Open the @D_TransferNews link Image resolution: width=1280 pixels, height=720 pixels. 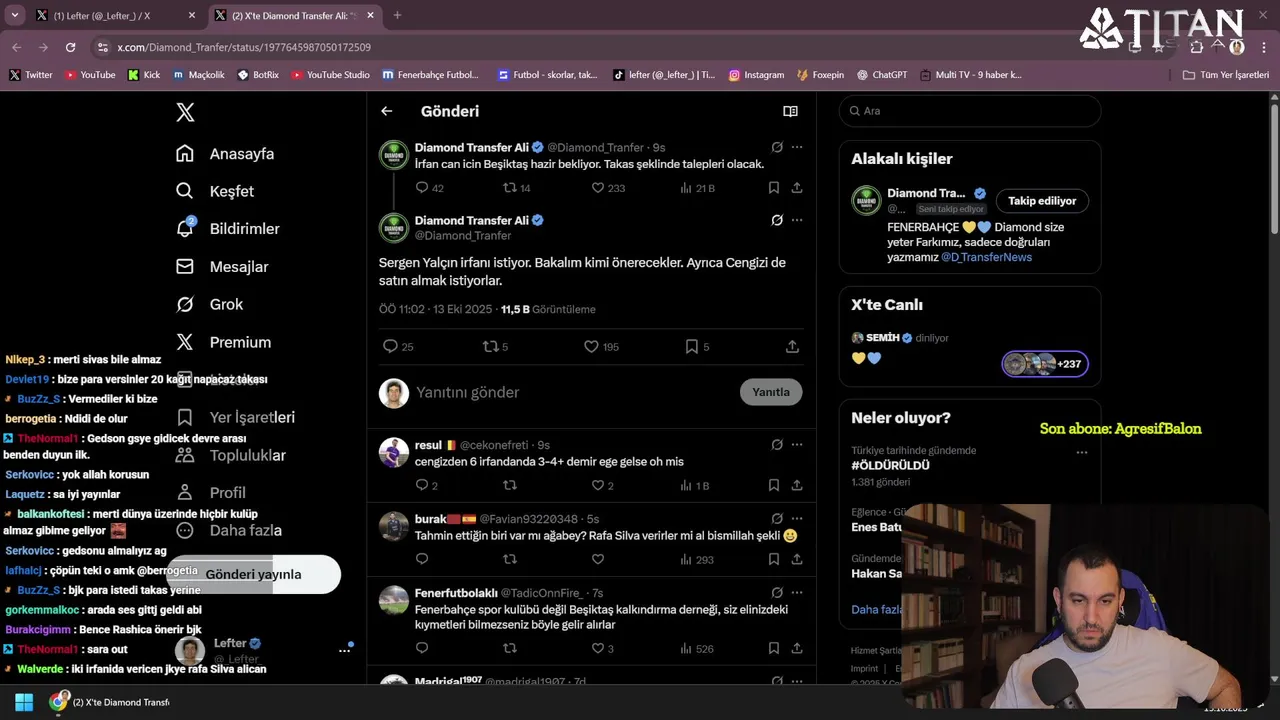(x=986, y=257)
